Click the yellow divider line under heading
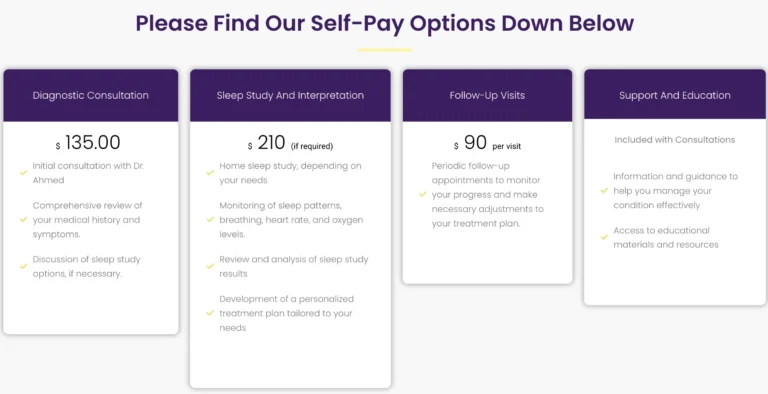The height and width of the screenshot is (394, 768). [384, 50]
